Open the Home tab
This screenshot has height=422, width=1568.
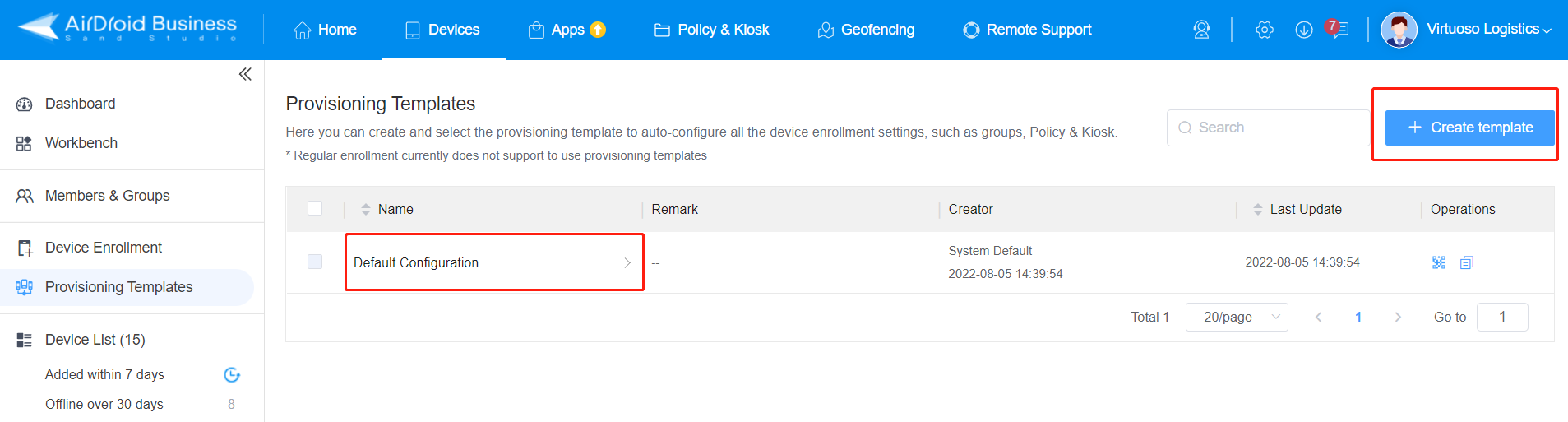coord(325,30)
